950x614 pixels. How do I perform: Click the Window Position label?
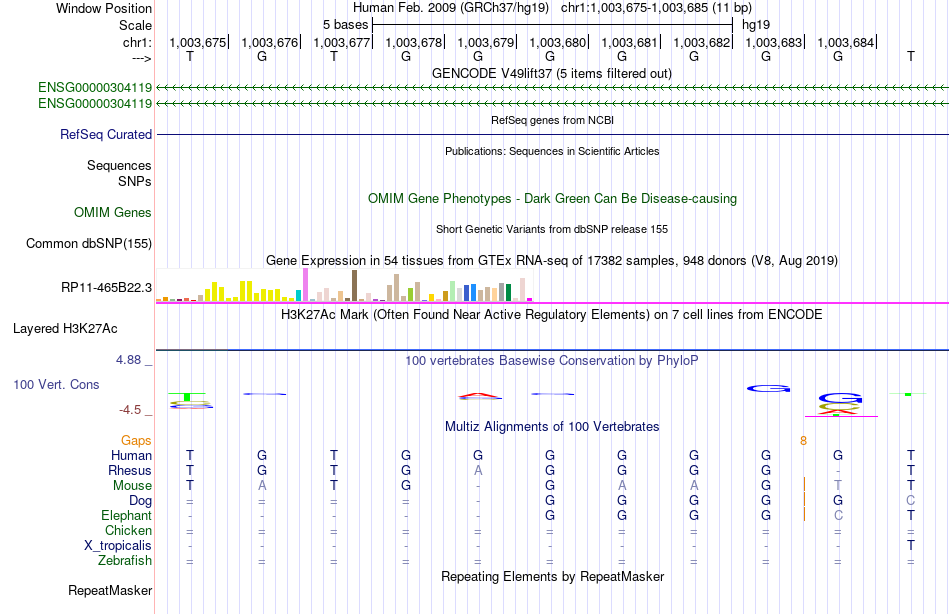coord(104,8)
